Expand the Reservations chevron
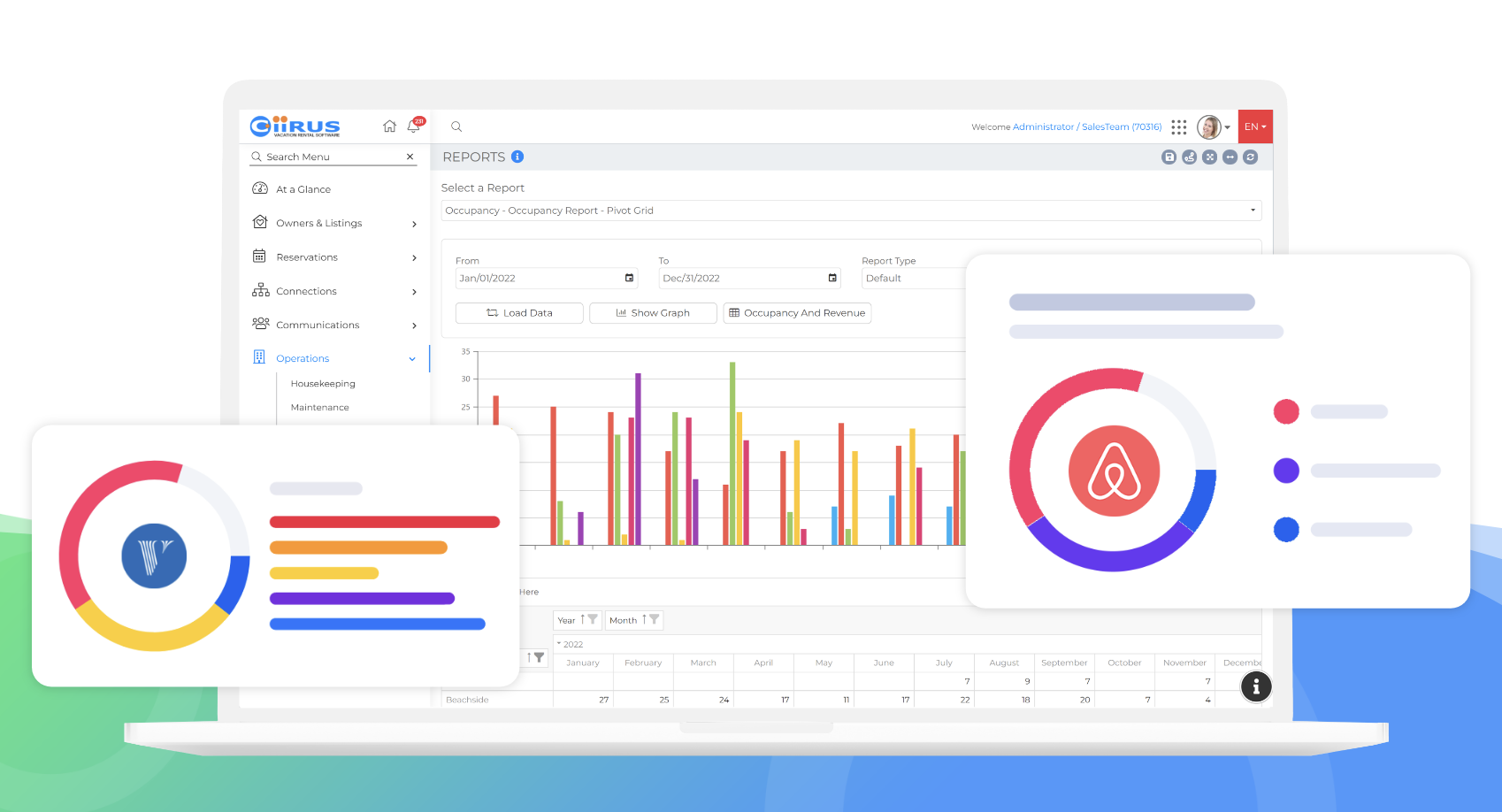Screen dimensions: 1502x812 point(414,257)
